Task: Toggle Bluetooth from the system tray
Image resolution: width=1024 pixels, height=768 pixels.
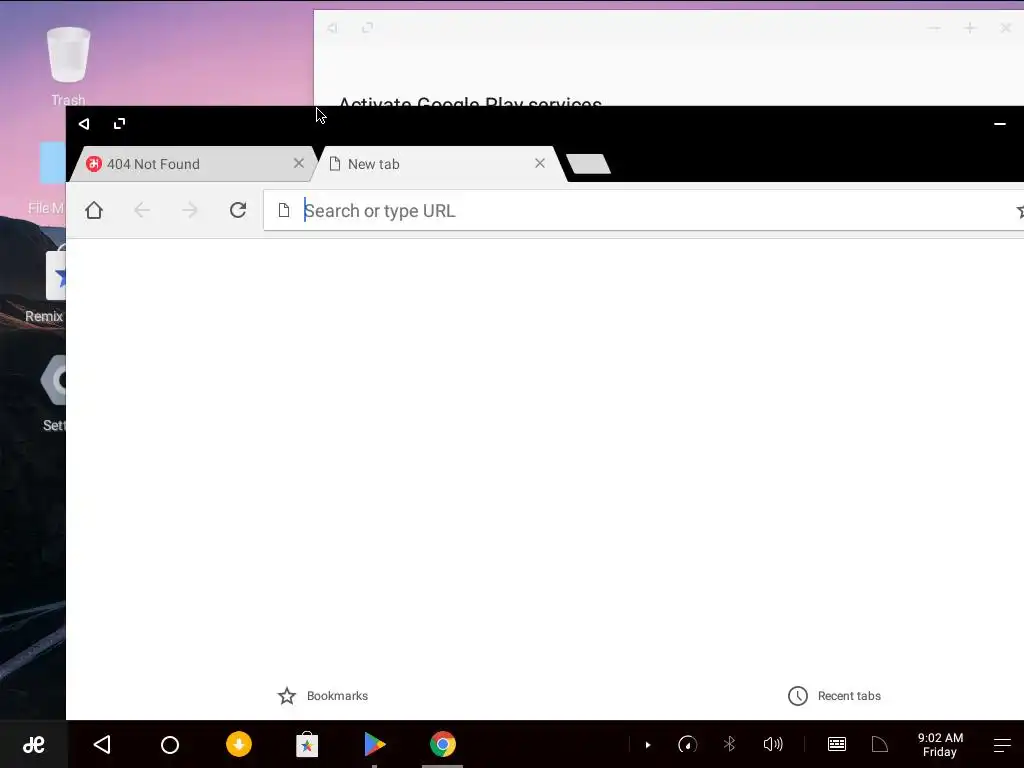Action: (729, 744)
